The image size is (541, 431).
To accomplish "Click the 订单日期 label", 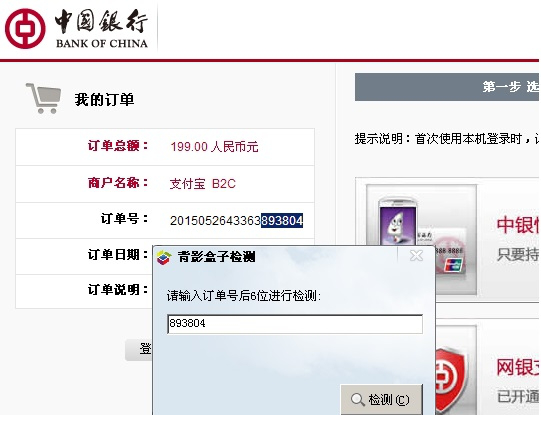I will coord(117,255).
